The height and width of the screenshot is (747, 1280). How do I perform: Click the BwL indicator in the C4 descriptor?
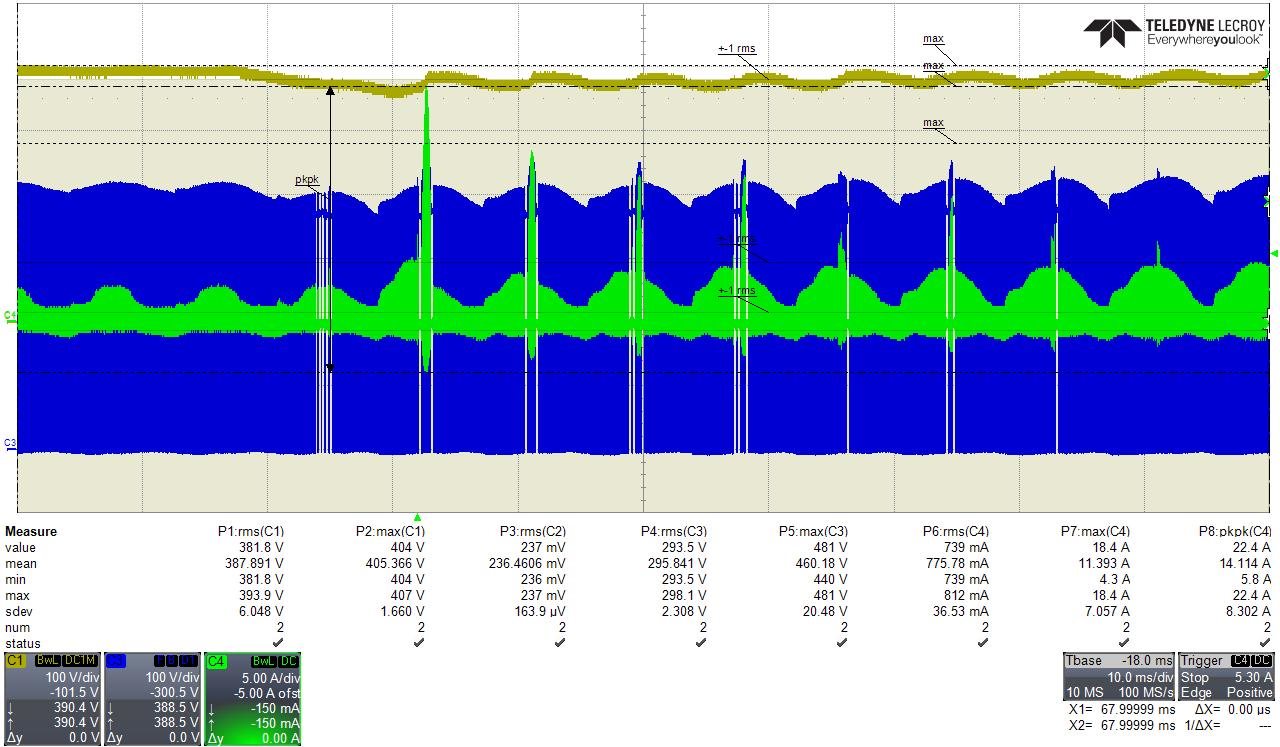[x=263, y=661]
